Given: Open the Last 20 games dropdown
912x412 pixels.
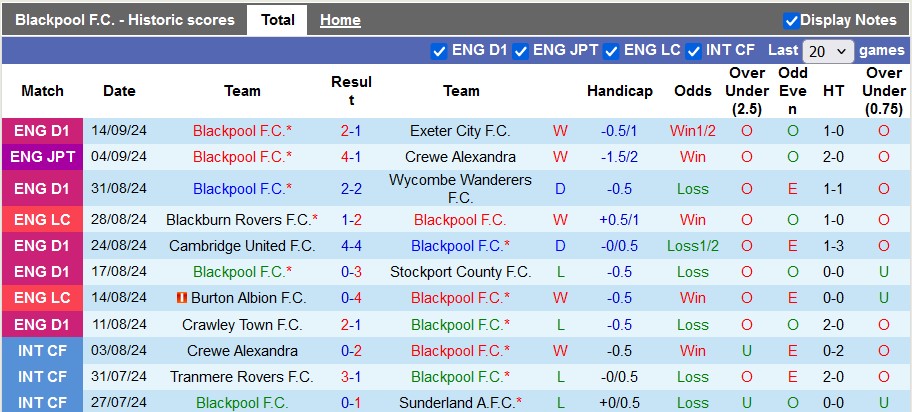Looking at the screenshot, I should pyautogui.click(x=828, y=51).
